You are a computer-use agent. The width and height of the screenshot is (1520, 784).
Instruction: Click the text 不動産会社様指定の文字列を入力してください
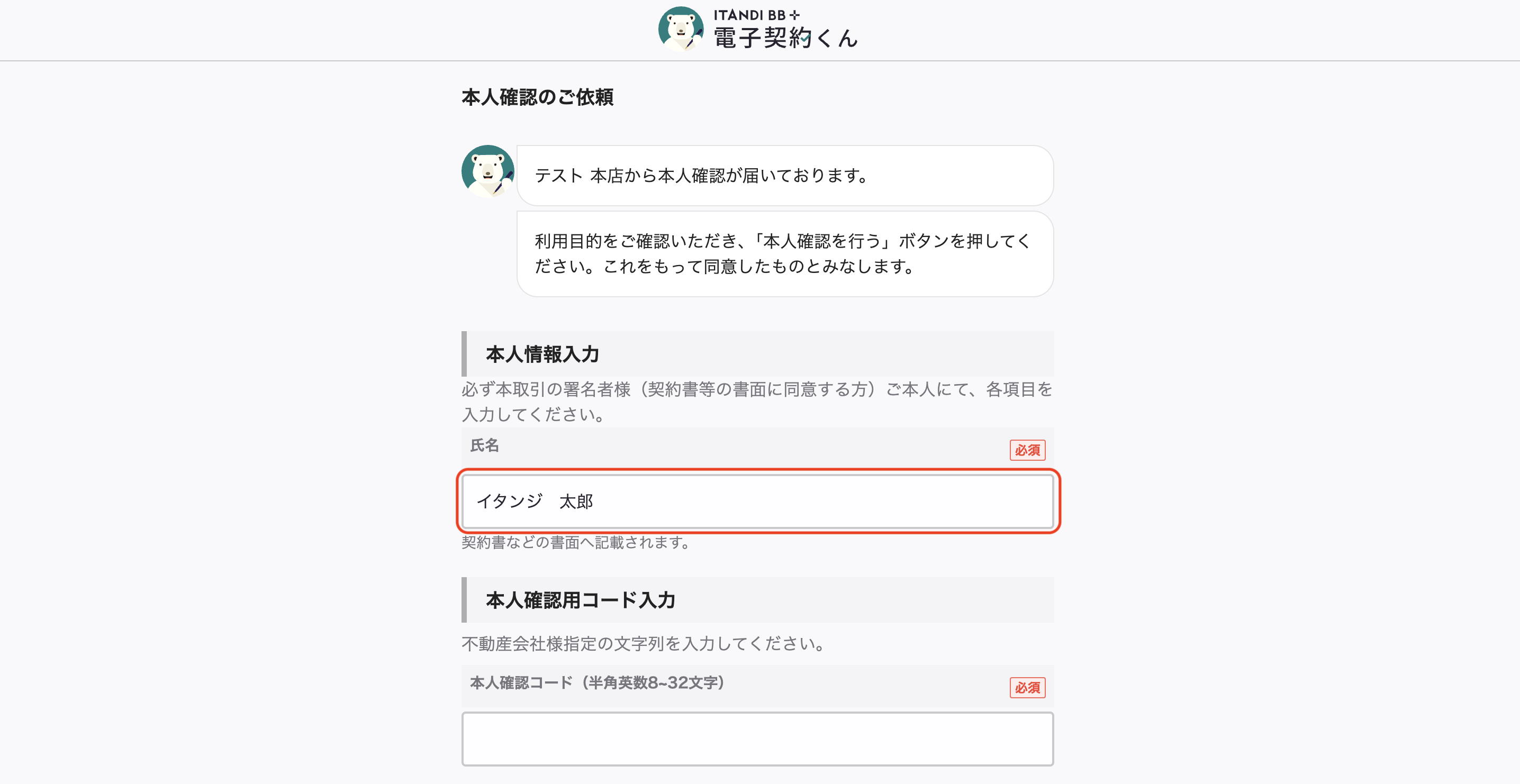(x=643, y=644)
